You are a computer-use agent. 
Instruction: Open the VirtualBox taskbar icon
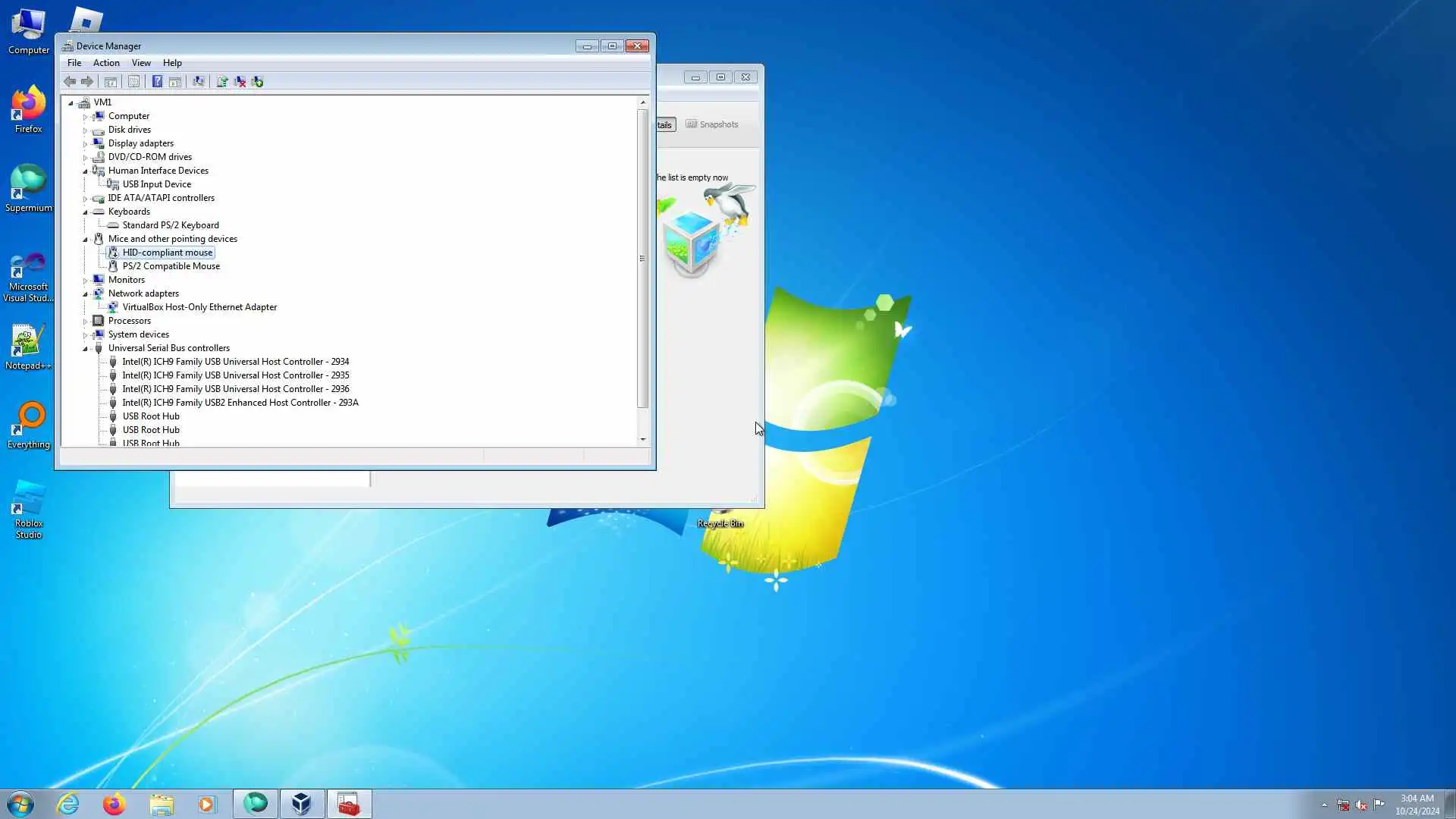302,804
